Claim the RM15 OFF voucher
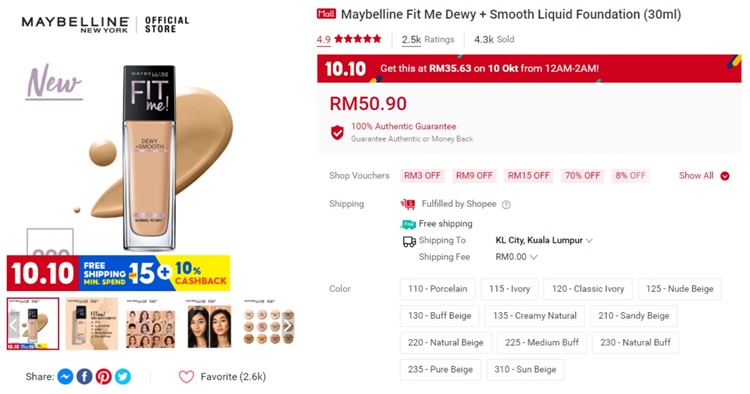This screenshot has height=394, width=750. 529,175
